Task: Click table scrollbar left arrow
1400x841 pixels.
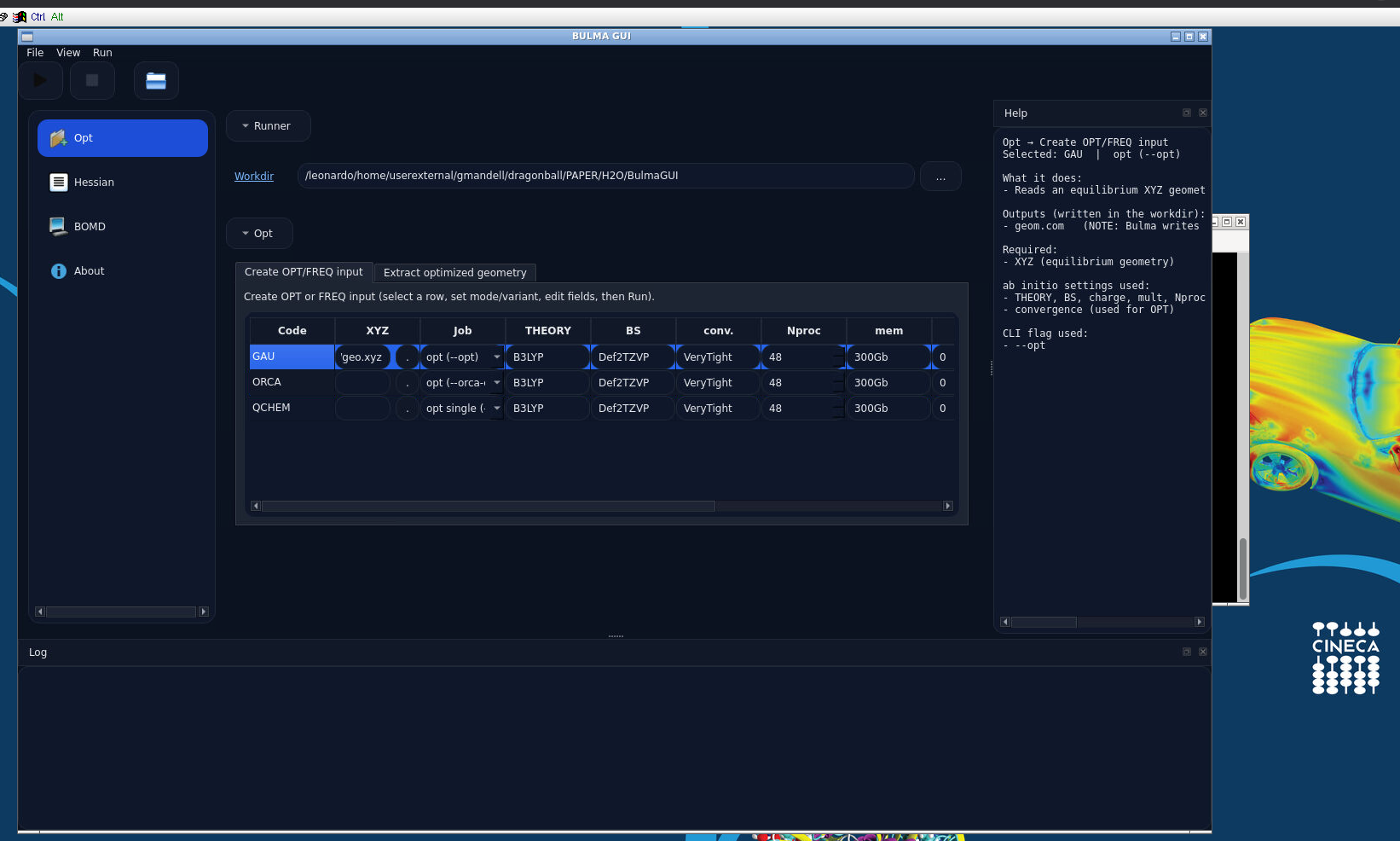Action: (x=256, y=507)
